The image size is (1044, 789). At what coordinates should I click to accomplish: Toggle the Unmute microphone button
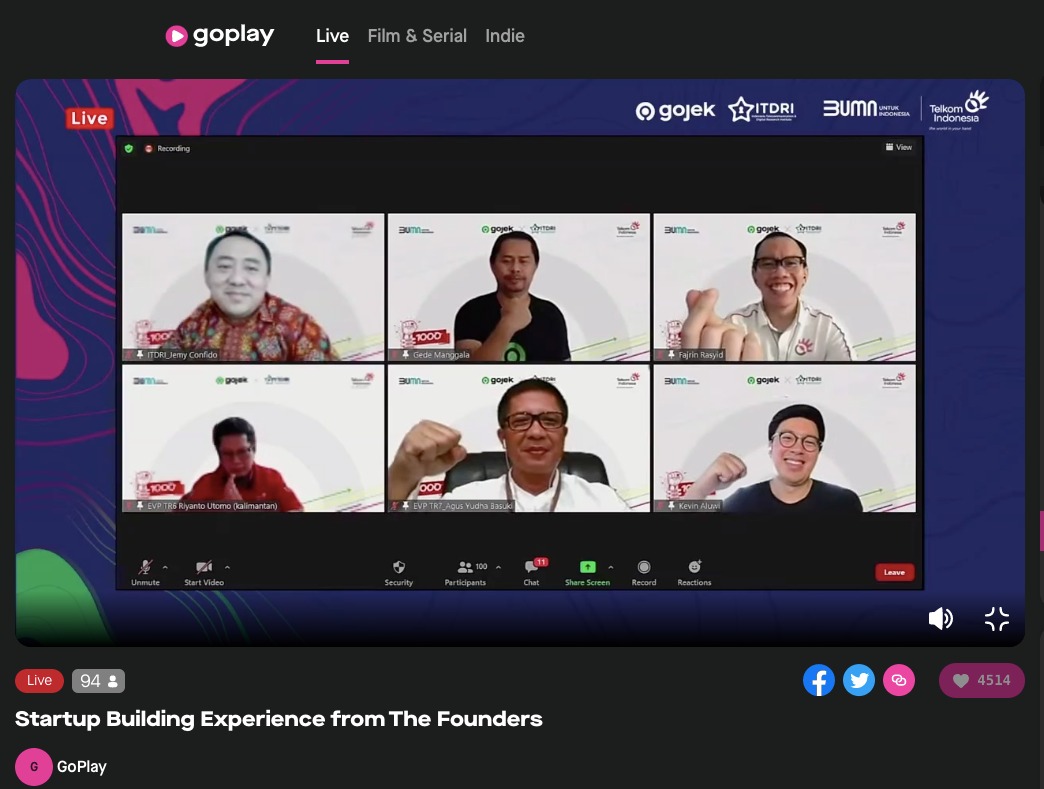click(x=145, y=572)
